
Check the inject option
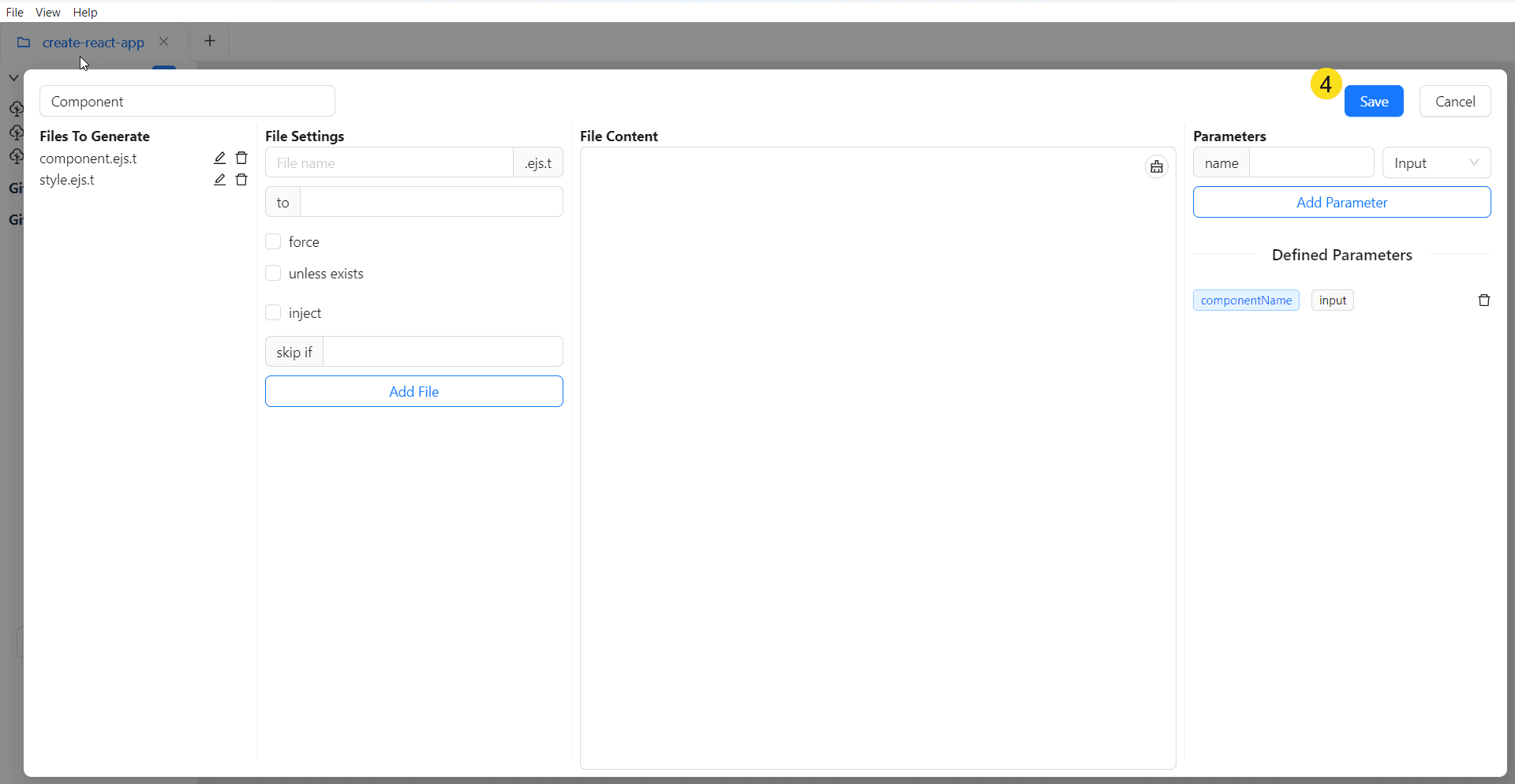[x=273, y=313]
